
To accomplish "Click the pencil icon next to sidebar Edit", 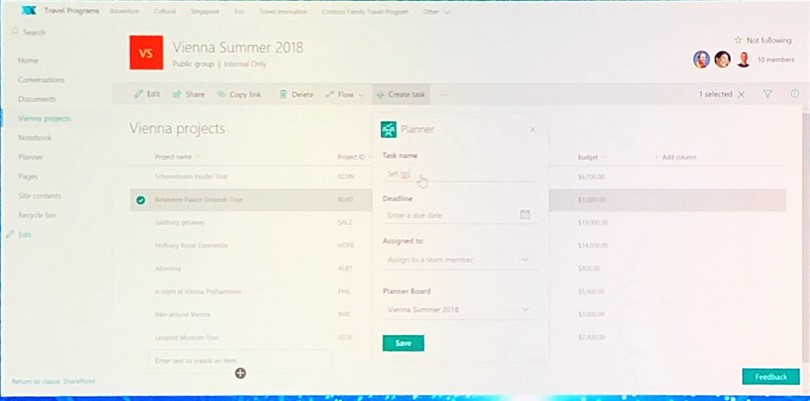I will pyautogui.click(x=10, y=234).
